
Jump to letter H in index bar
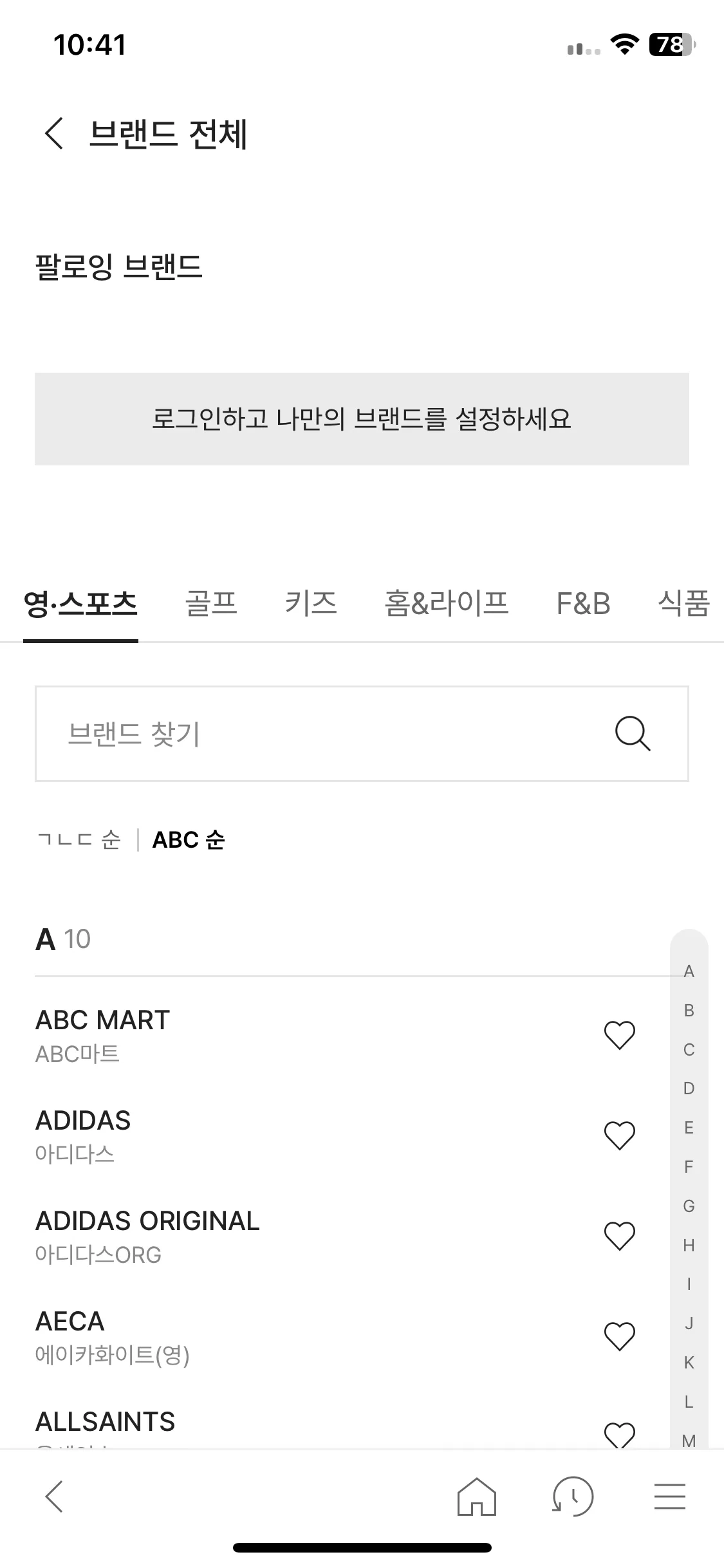tap(689, 1246)
